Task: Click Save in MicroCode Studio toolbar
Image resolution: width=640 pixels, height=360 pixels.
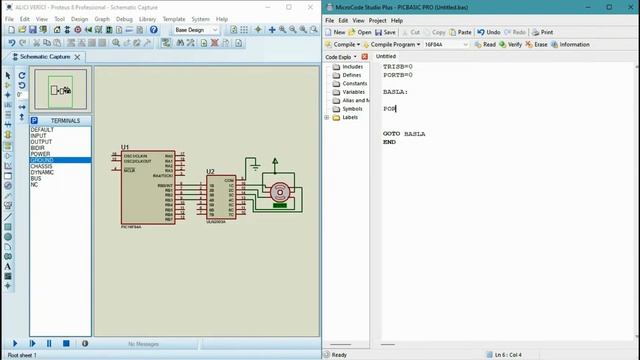Action: coord(385,32)
